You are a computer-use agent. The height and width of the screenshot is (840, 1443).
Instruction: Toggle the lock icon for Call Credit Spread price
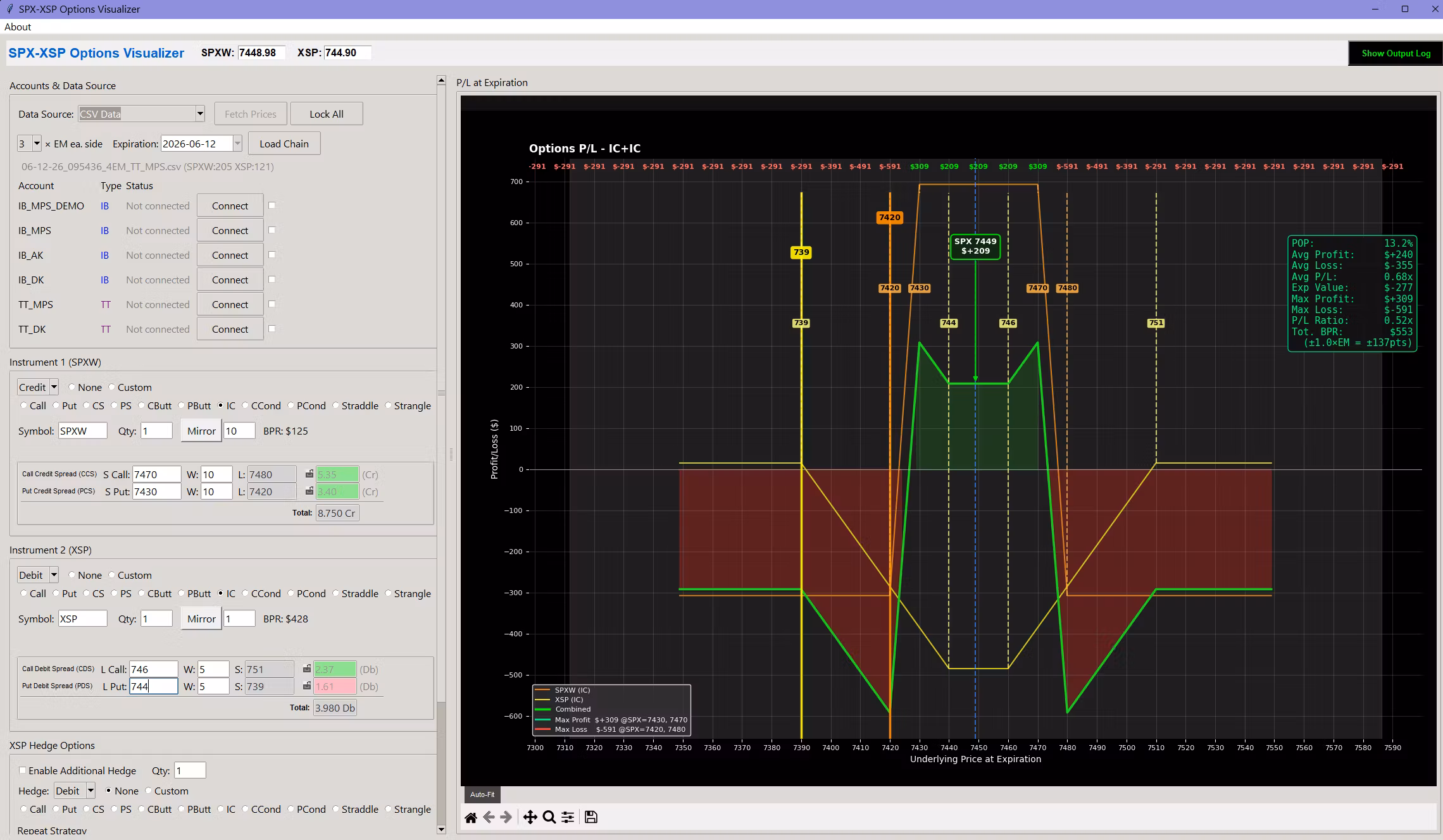click(309, 474)
